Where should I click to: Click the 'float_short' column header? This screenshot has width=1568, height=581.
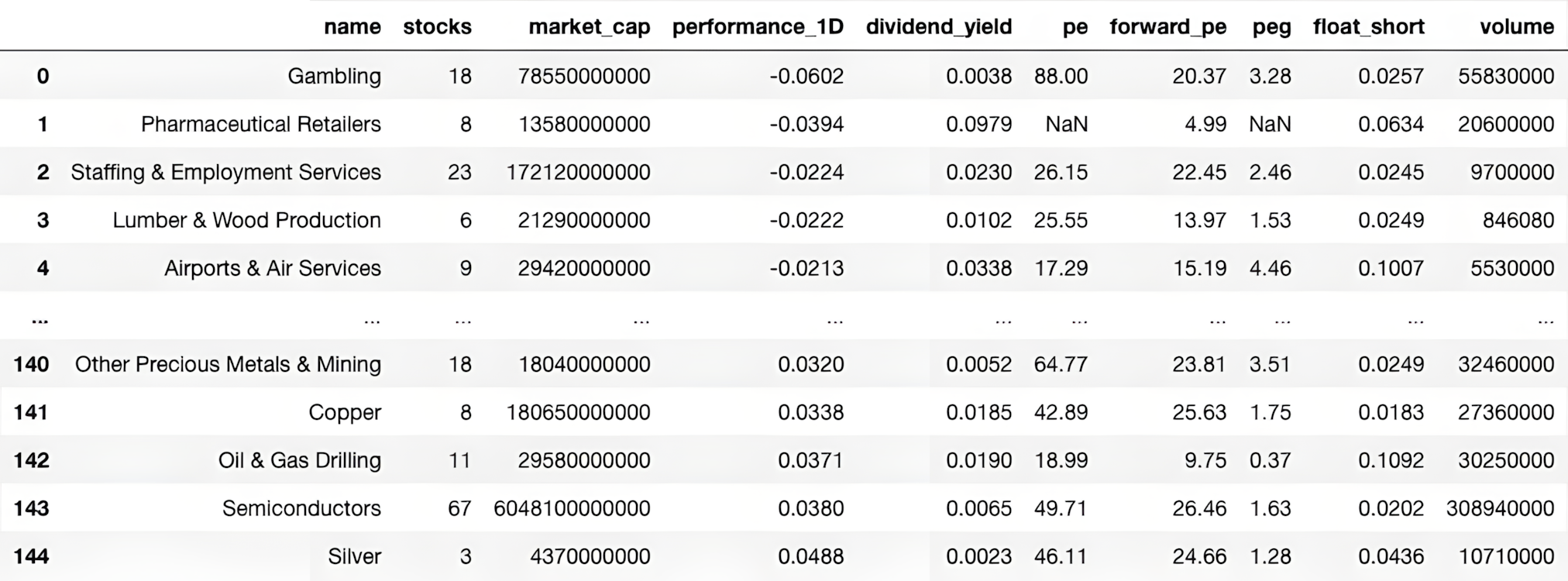pos(1369,27)
